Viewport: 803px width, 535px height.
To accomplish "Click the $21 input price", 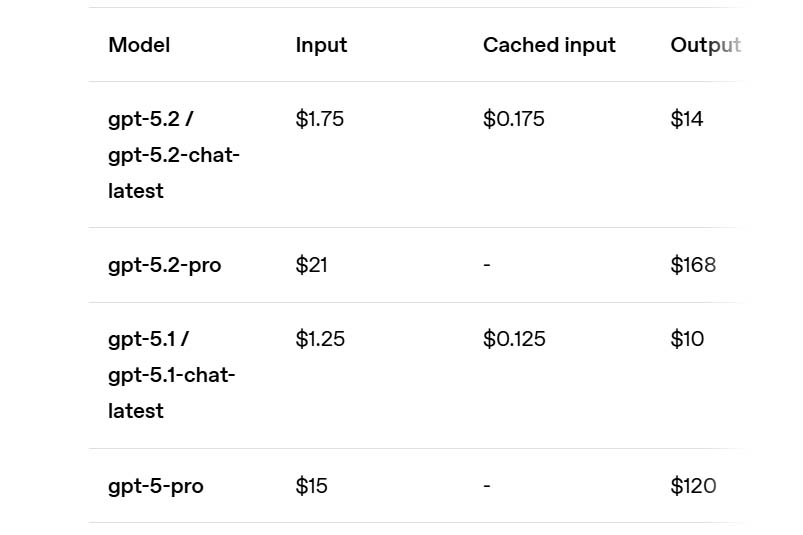I will click(x=311, y=265).
